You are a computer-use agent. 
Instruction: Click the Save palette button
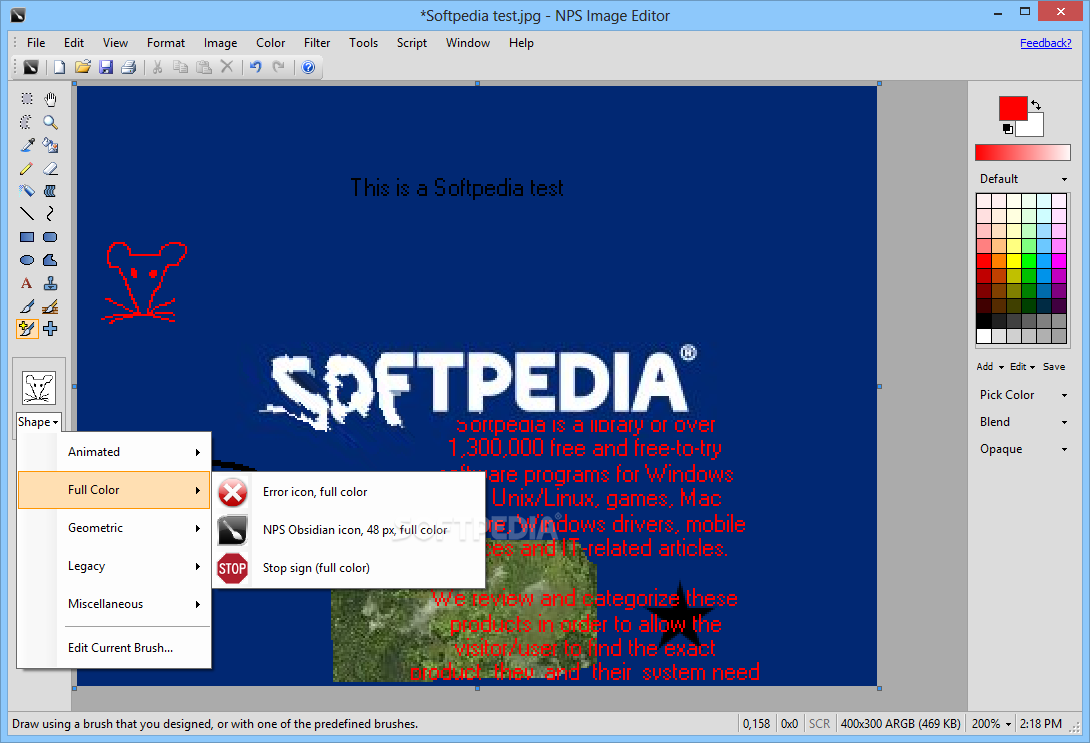1054,366
